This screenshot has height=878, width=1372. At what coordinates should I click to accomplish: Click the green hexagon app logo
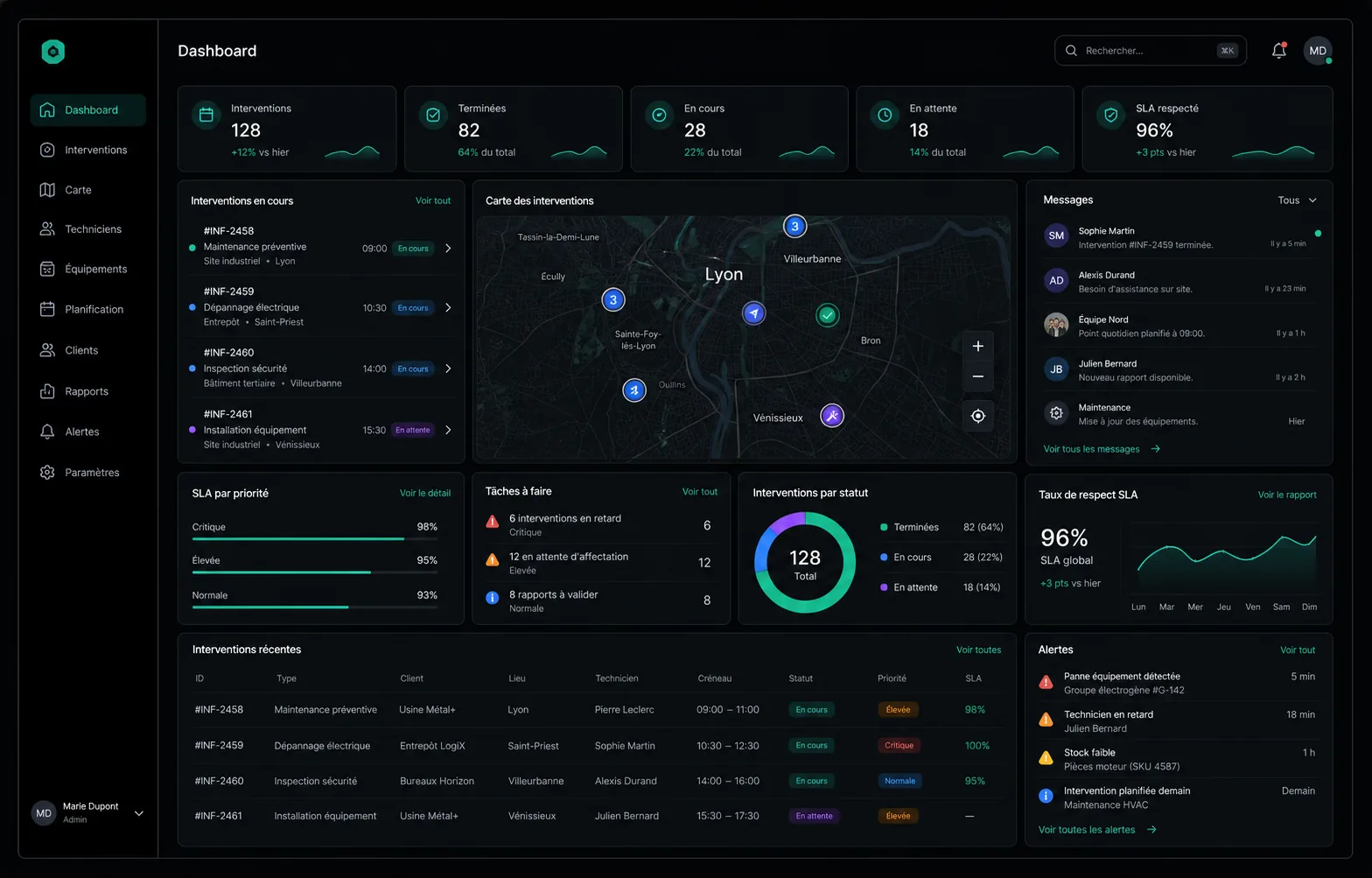click(53, 52)
